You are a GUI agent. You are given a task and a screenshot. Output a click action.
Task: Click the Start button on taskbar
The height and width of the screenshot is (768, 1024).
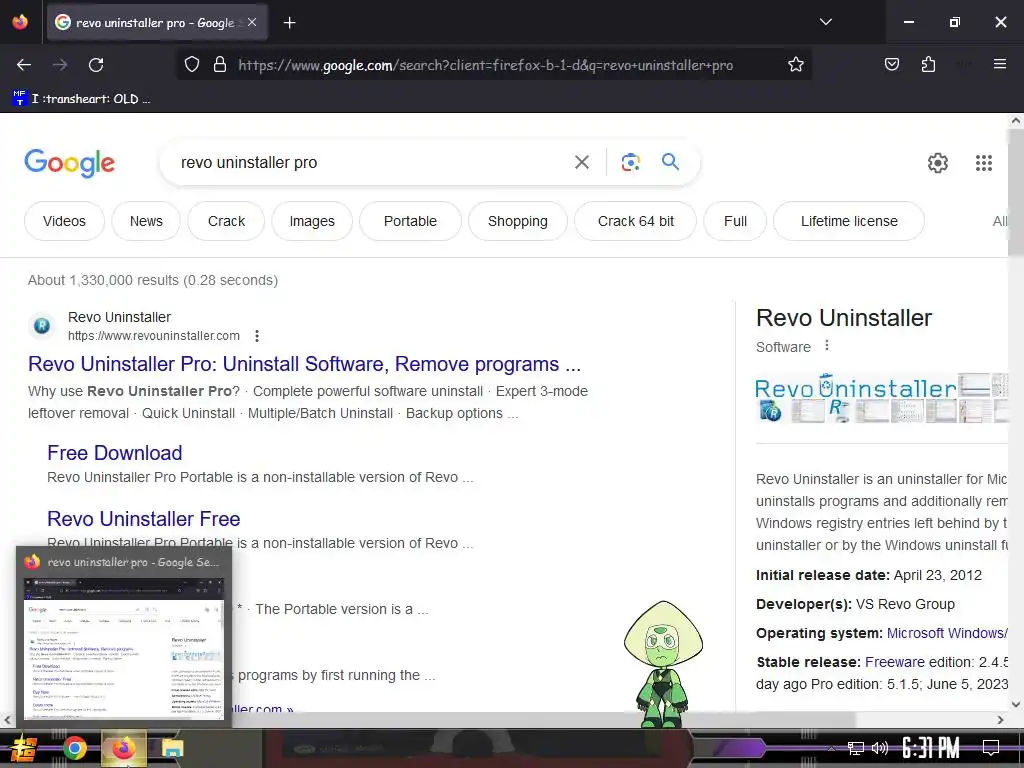(23, 748)
